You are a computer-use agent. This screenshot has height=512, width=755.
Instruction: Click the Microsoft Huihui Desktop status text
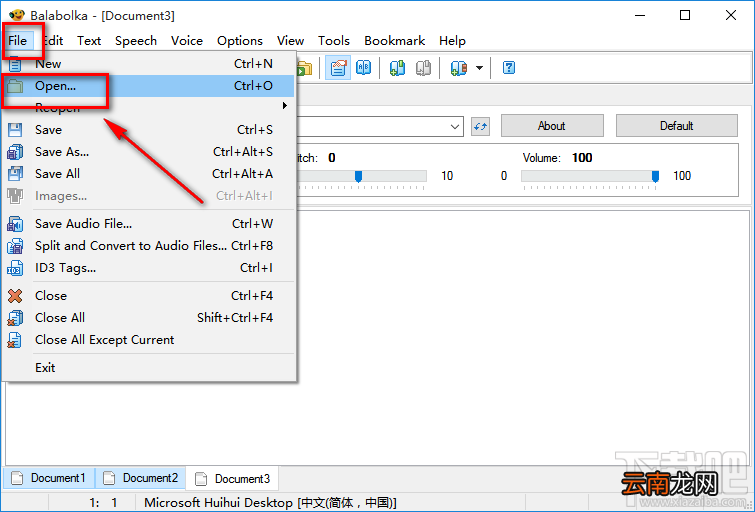click(x=270, y=503)
